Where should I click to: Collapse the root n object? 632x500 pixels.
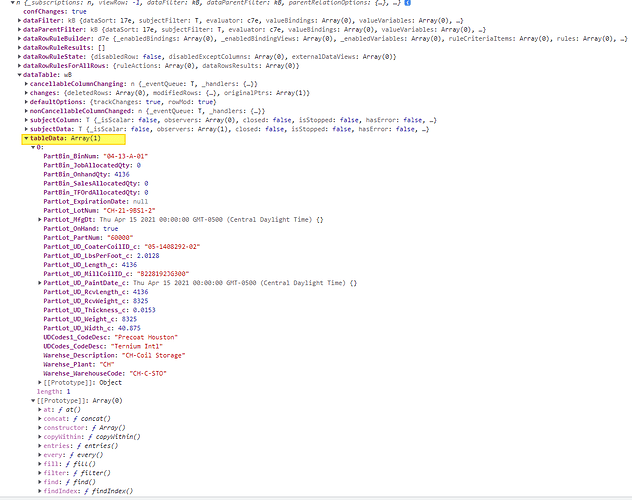(x=12, y=3)
